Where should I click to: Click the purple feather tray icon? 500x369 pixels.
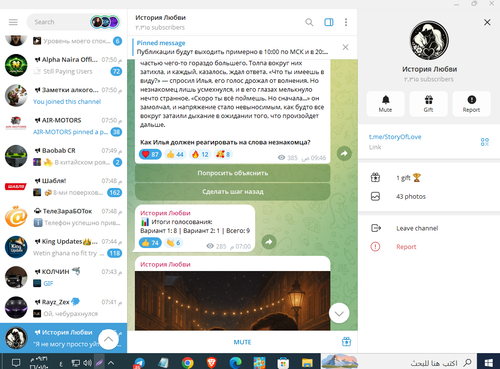point(99,363)
